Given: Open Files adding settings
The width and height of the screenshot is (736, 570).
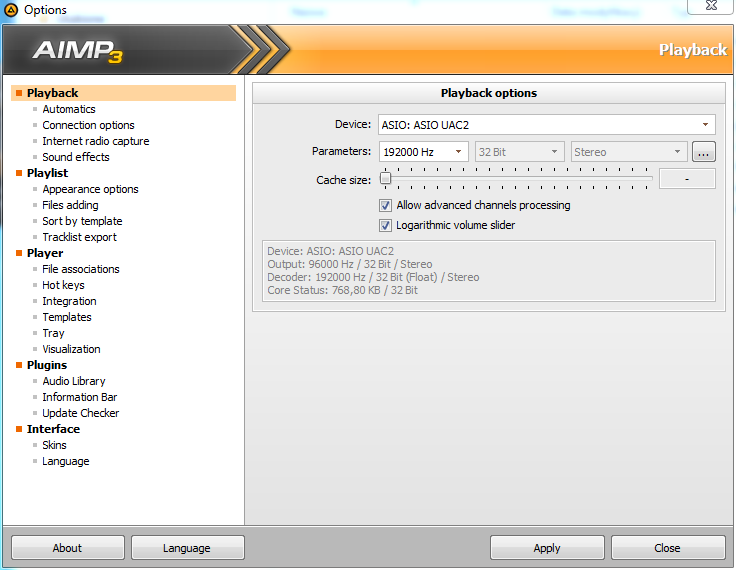Looking at the screenshot, I should click(x=70, y=205).
